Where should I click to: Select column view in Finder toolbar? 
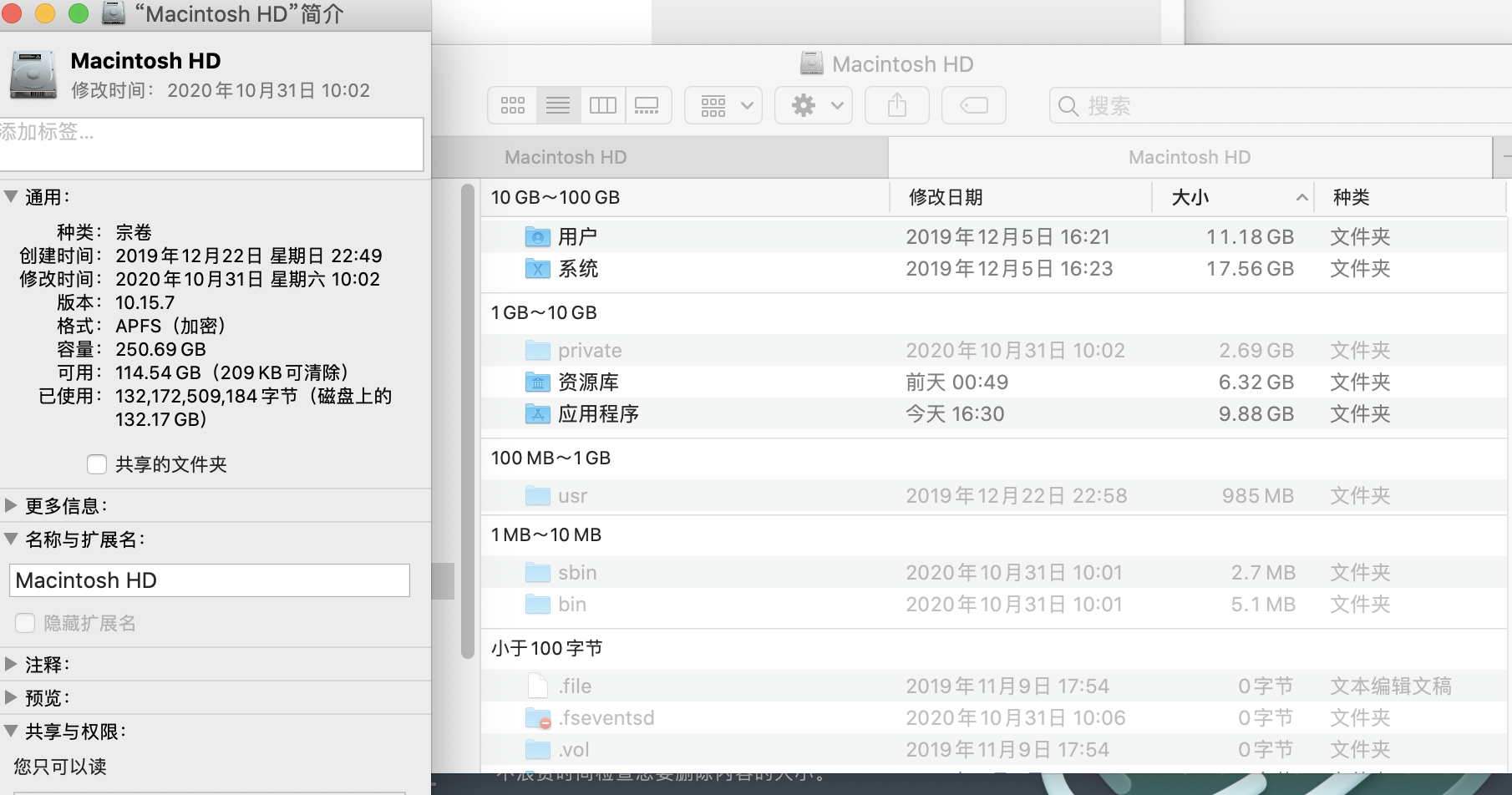[602, 106]
